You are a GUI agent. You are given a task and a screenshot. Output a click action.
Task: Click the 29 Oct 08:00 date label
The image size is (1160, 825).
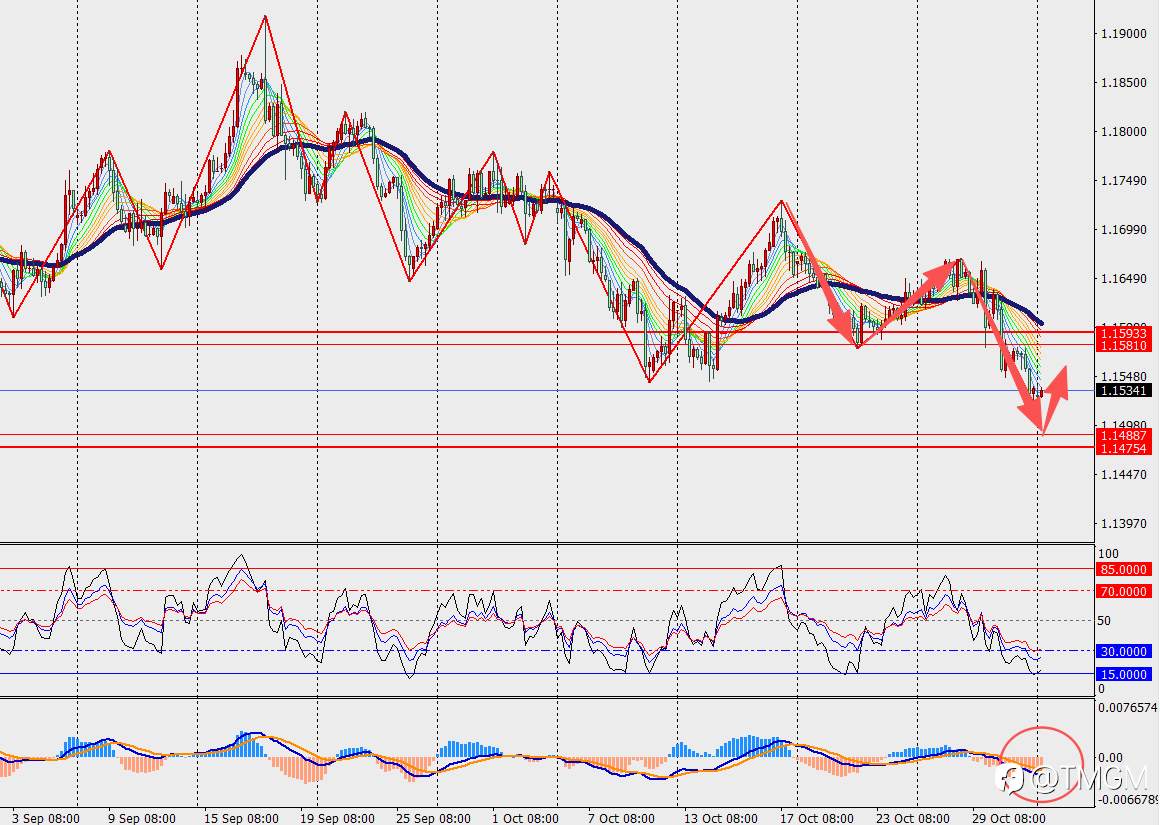[1008, 818]
